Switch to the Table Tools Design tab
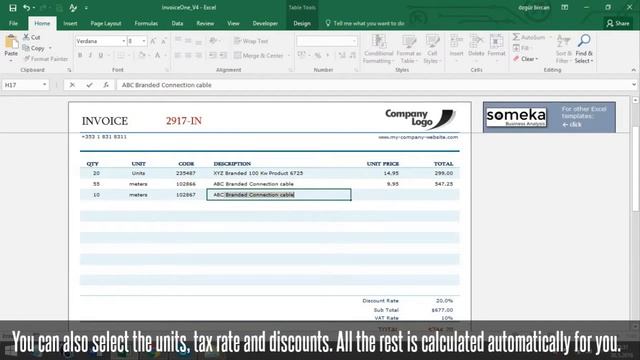640x360 pixels. point(302,23)
